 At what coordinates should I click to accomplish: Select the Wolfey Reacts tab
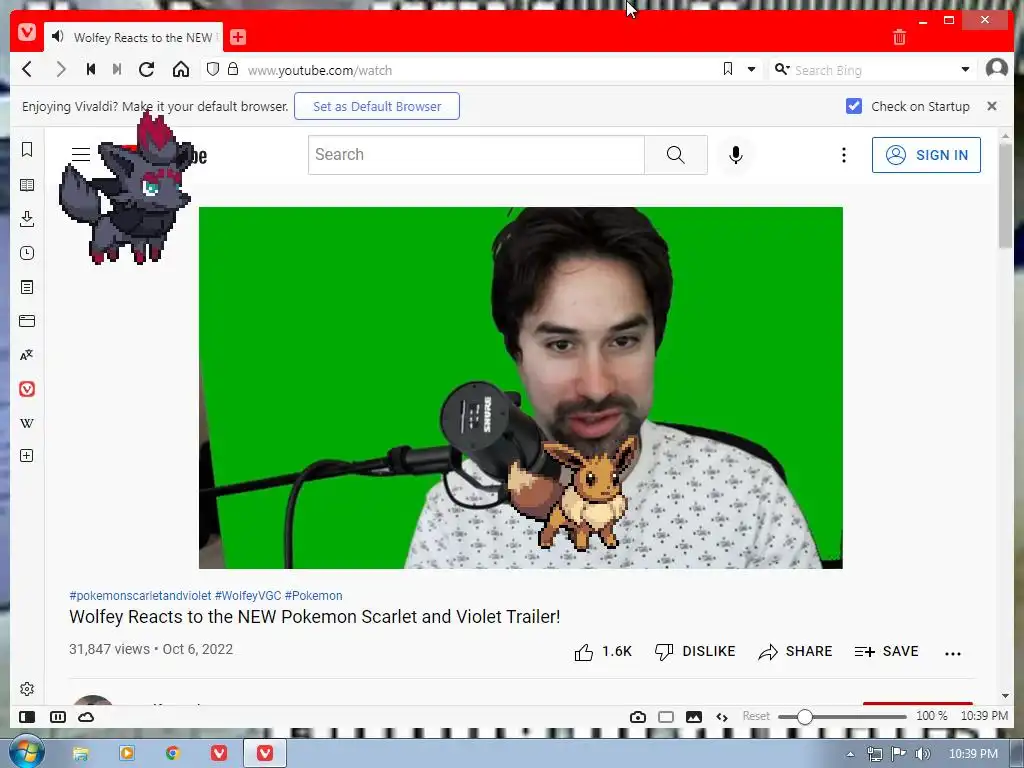pos(134,37)
